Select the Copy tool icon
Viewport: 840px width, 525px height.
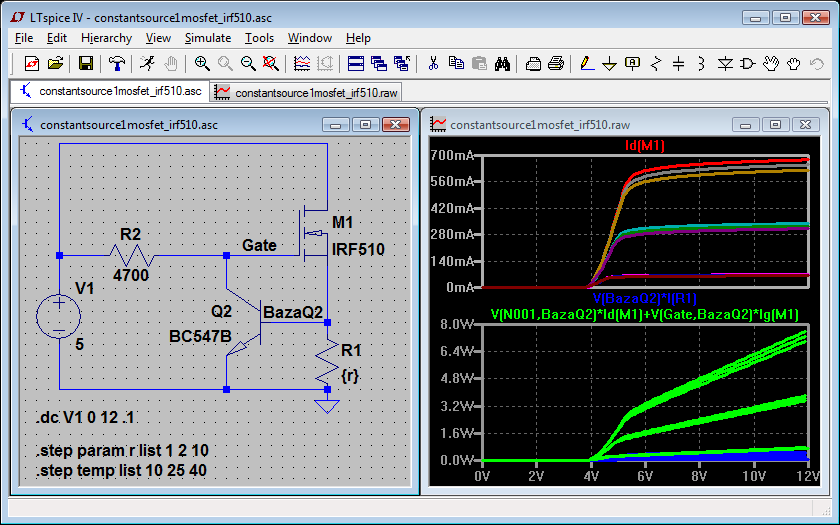click(x=456, y=64)
